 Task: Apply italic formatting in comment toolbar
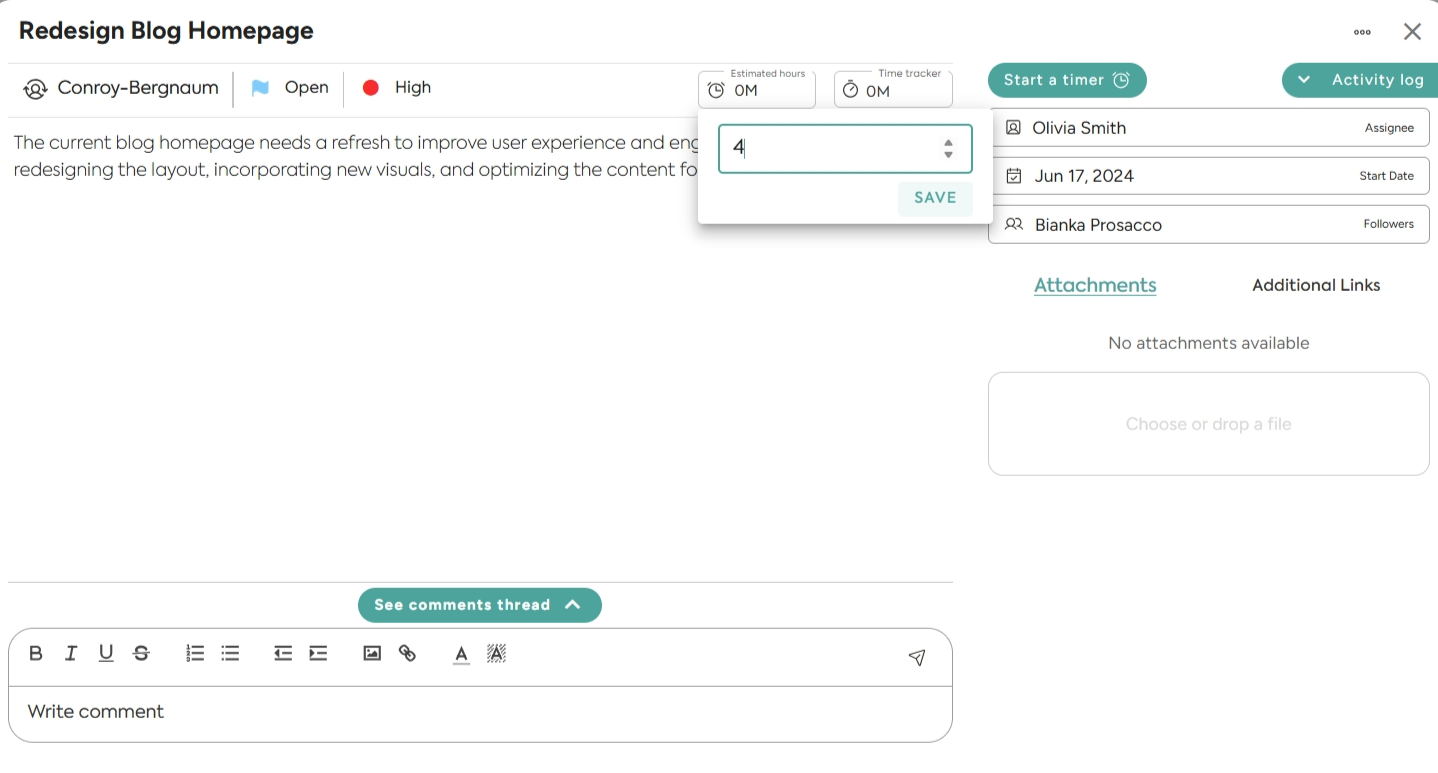pos(71,654)
